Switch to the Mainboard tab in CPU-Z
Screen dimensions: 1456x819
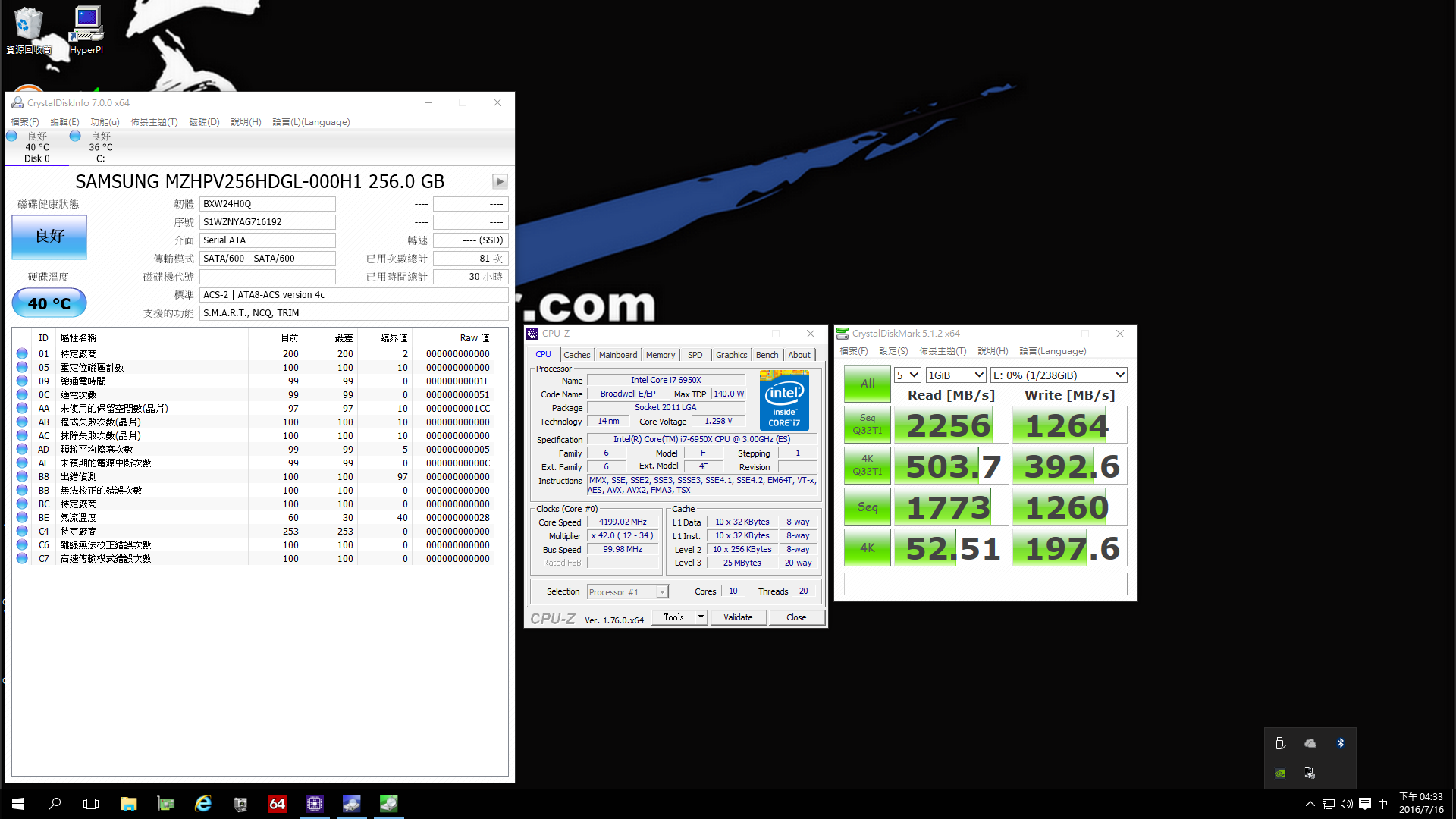pyautogui.click(x=618, y=355)
